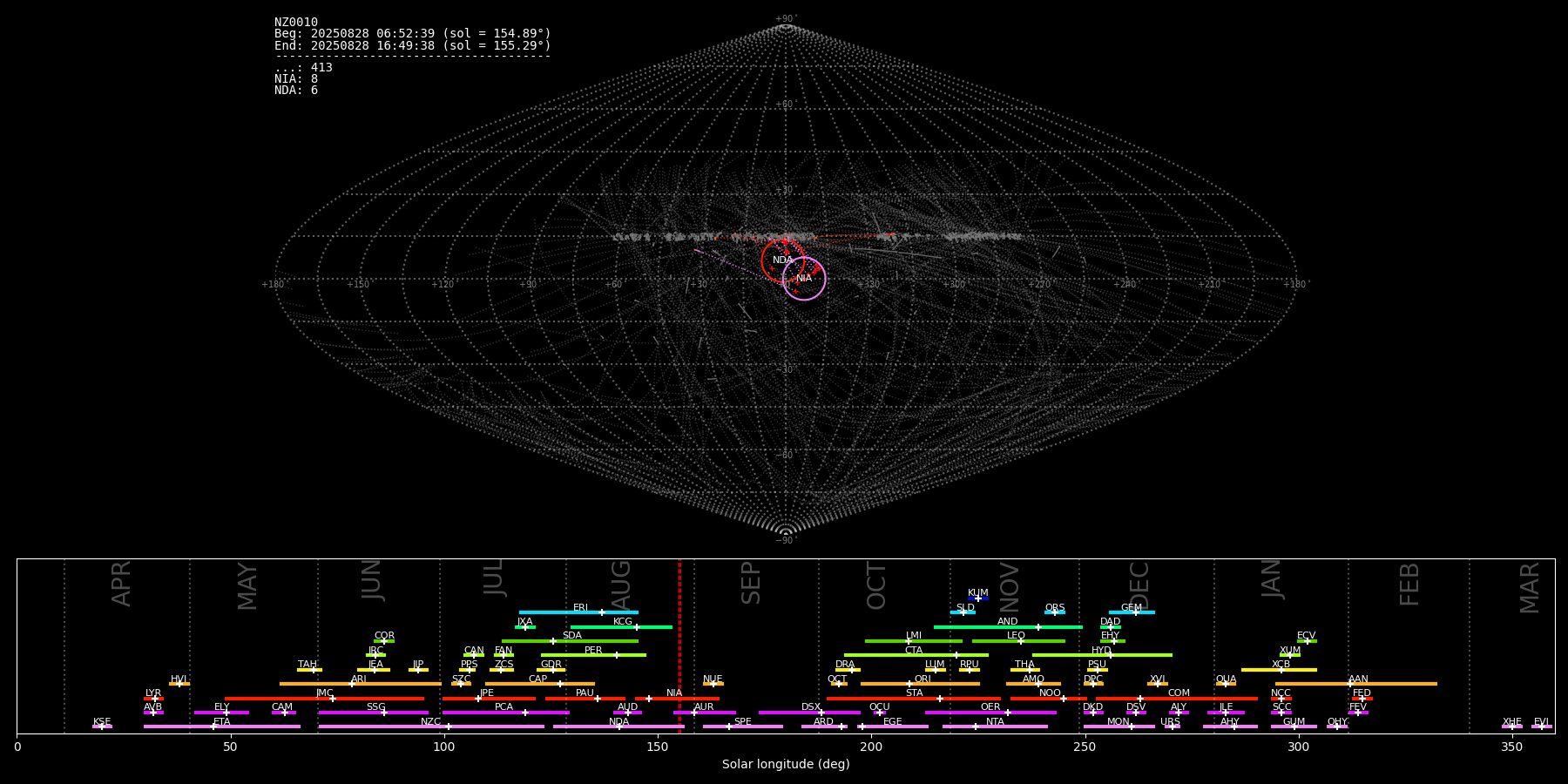
Task: Click the LMI shower label in timeline
Action: pyautogui.click(x=914, y=636)
